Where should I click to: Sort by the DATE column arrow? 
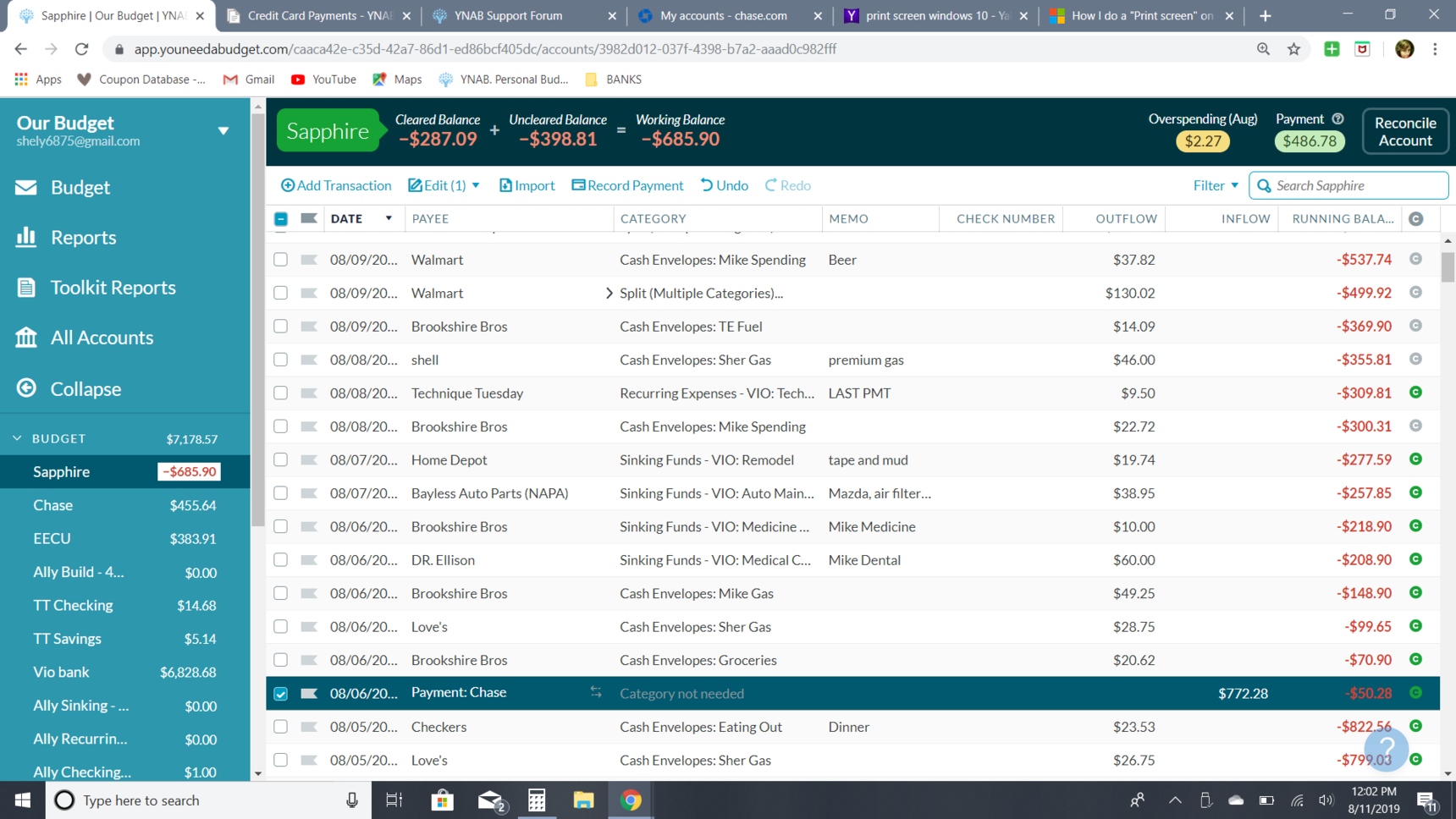(389, 218)
